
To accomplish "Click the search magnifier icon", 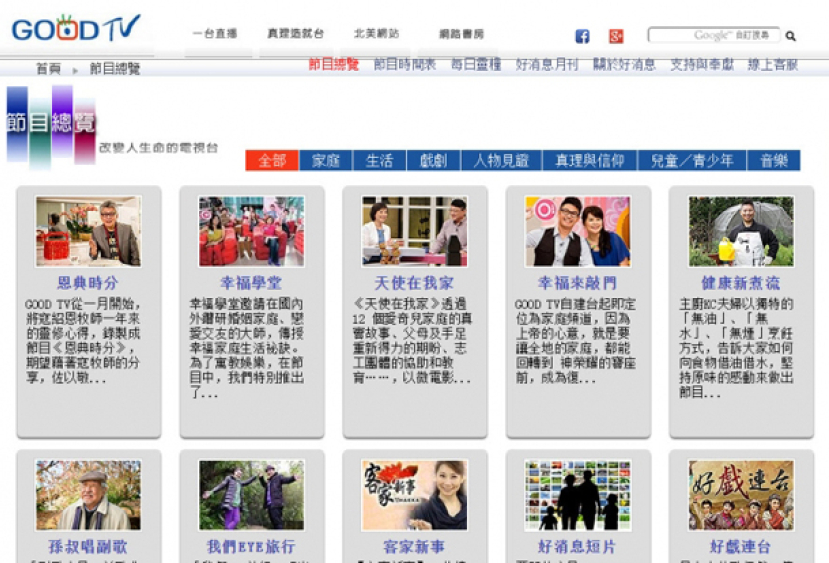I will pos(791,36).
